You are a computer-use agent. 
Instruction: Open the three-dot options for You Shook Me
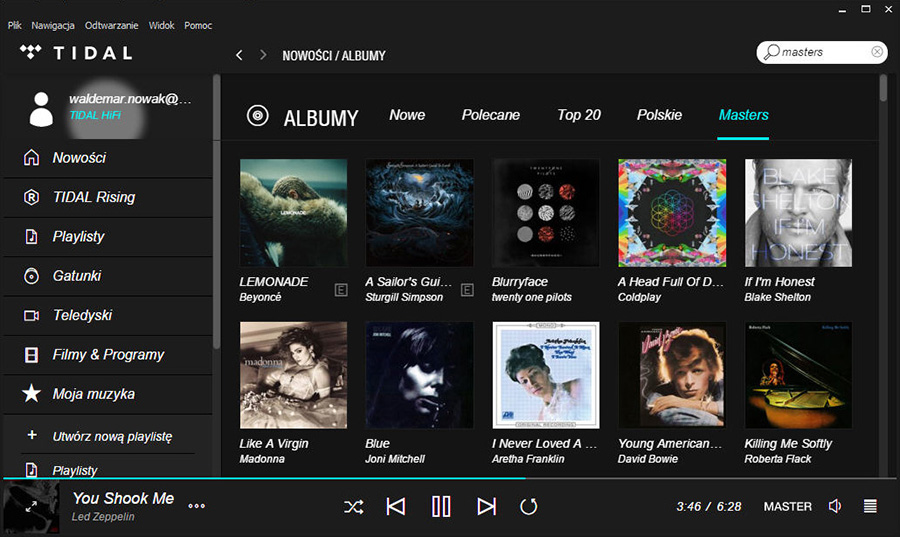(196, 506)
